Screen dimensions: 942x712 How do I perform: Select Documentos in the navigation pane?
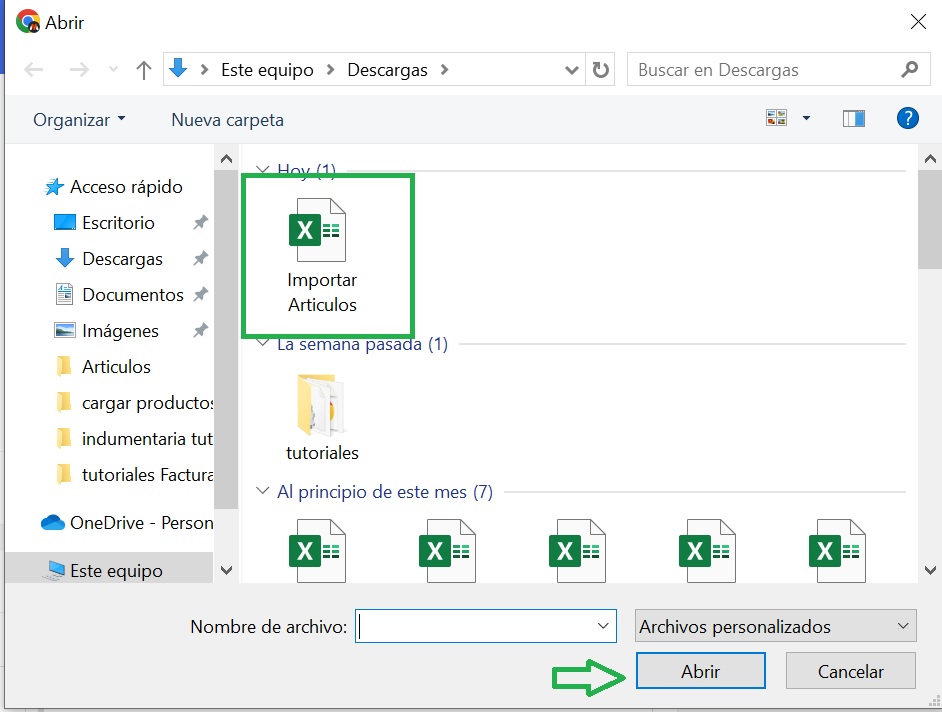point(132,295)
